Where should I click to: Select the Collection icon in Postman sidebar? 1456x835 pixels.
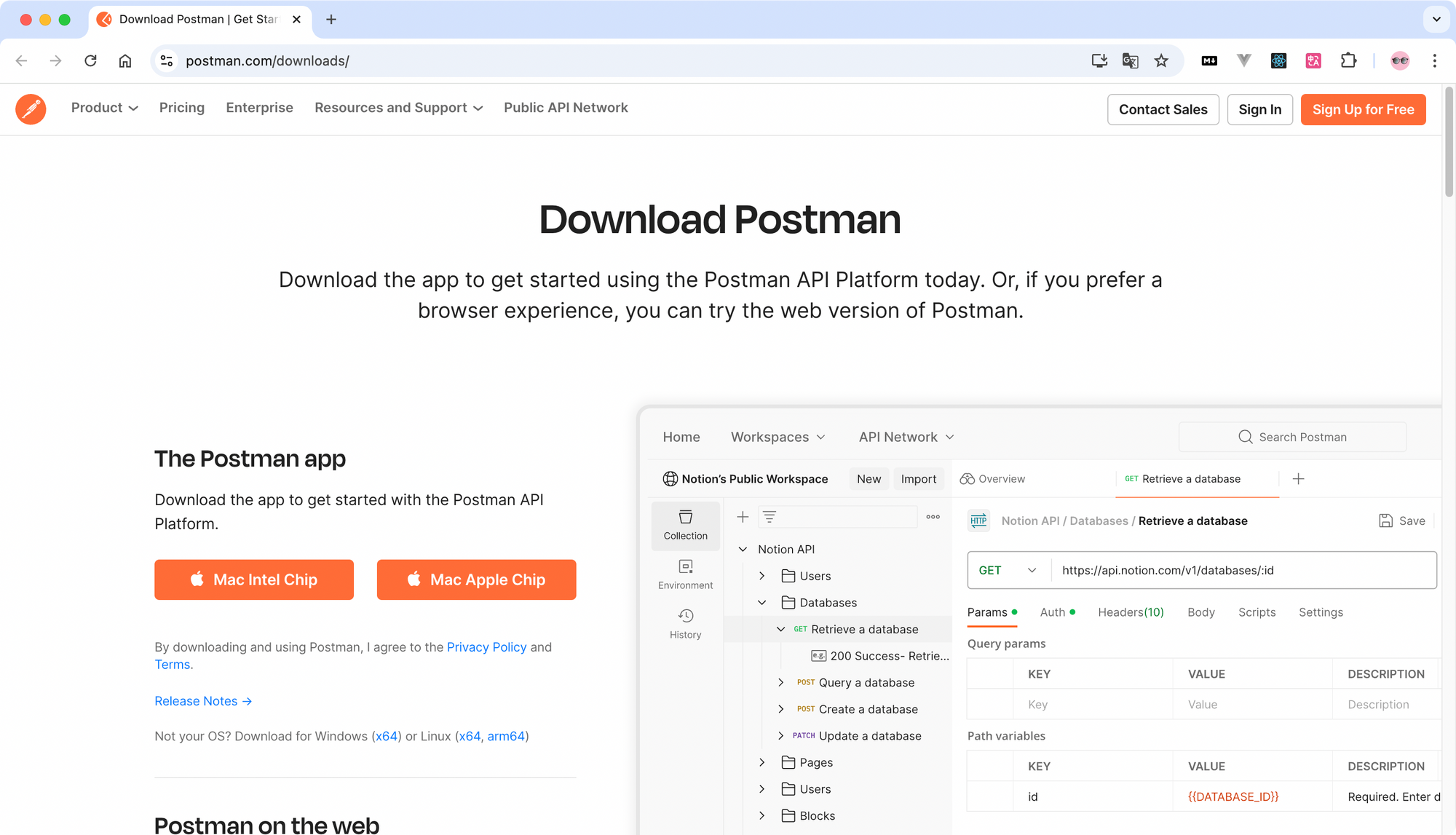coord(685,524)
